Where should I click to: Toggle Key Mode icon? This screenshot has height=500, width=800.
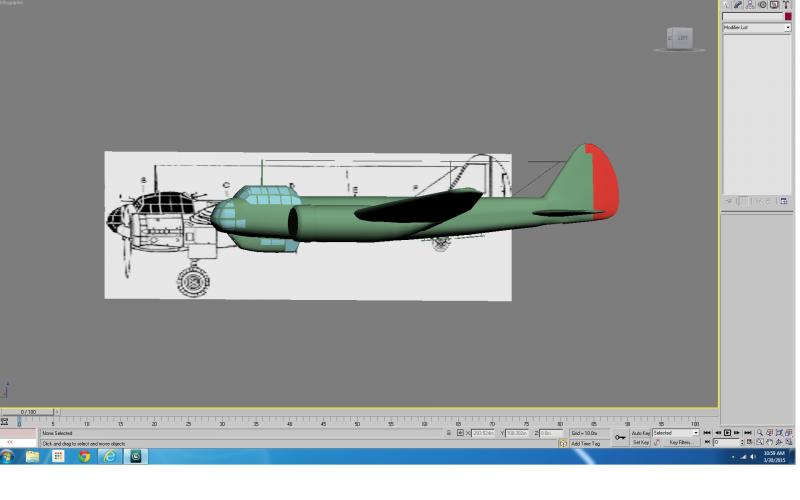tap(707, 442)
